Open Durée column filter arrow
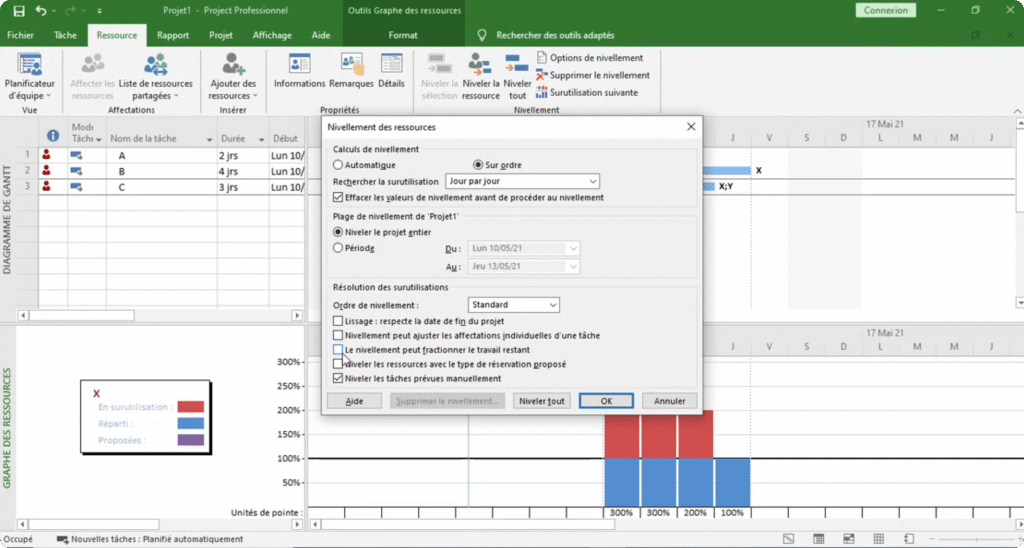 click(261, 139)
